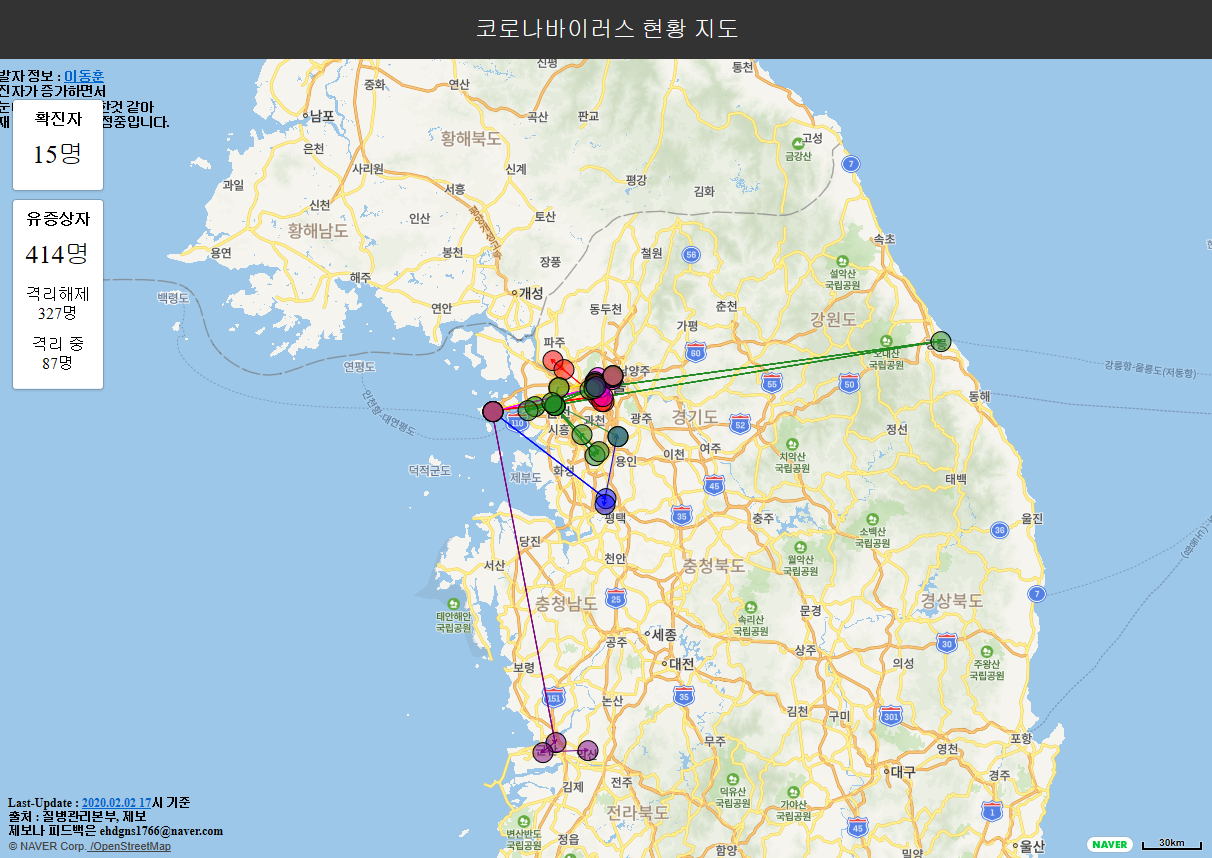
Task: Click the page title 코로나바이러스 현황 지도
Action: pyautogui.click(x=607, y=28)
